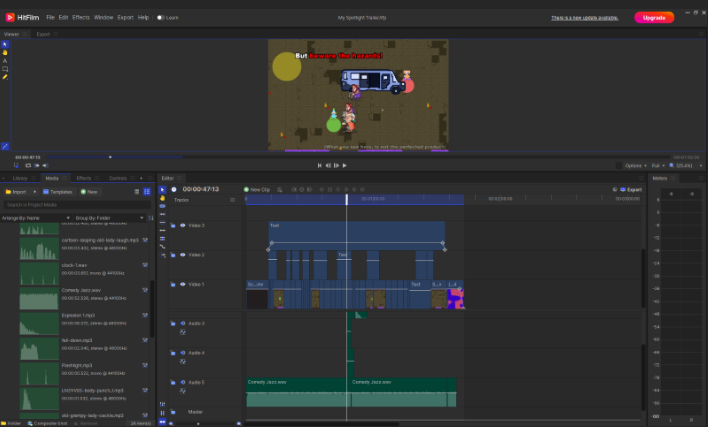Lock the Audio 5 track
708x427 pixels.
tap(173, 382)
